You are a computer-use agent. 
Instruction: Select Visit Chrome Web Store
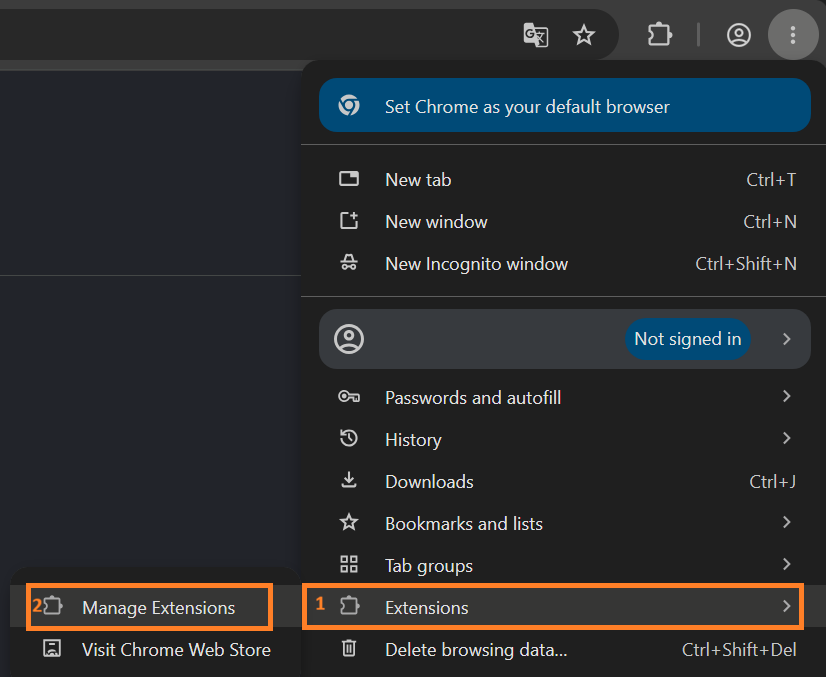coord(156,649)
